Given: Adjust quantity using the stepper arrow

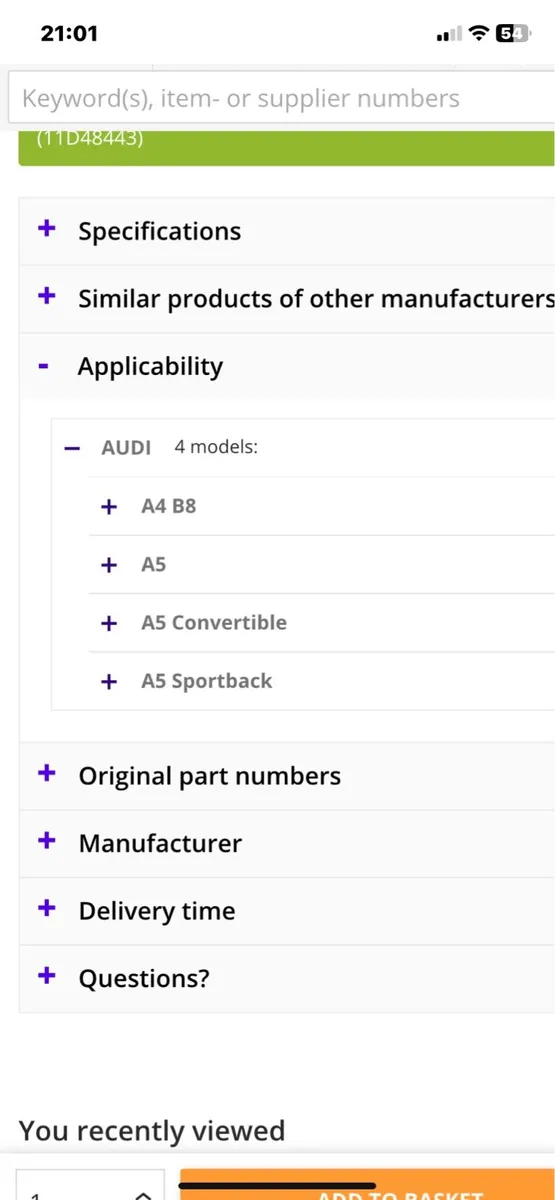Looking at the screenshot, I should (x=145, y=1192).
